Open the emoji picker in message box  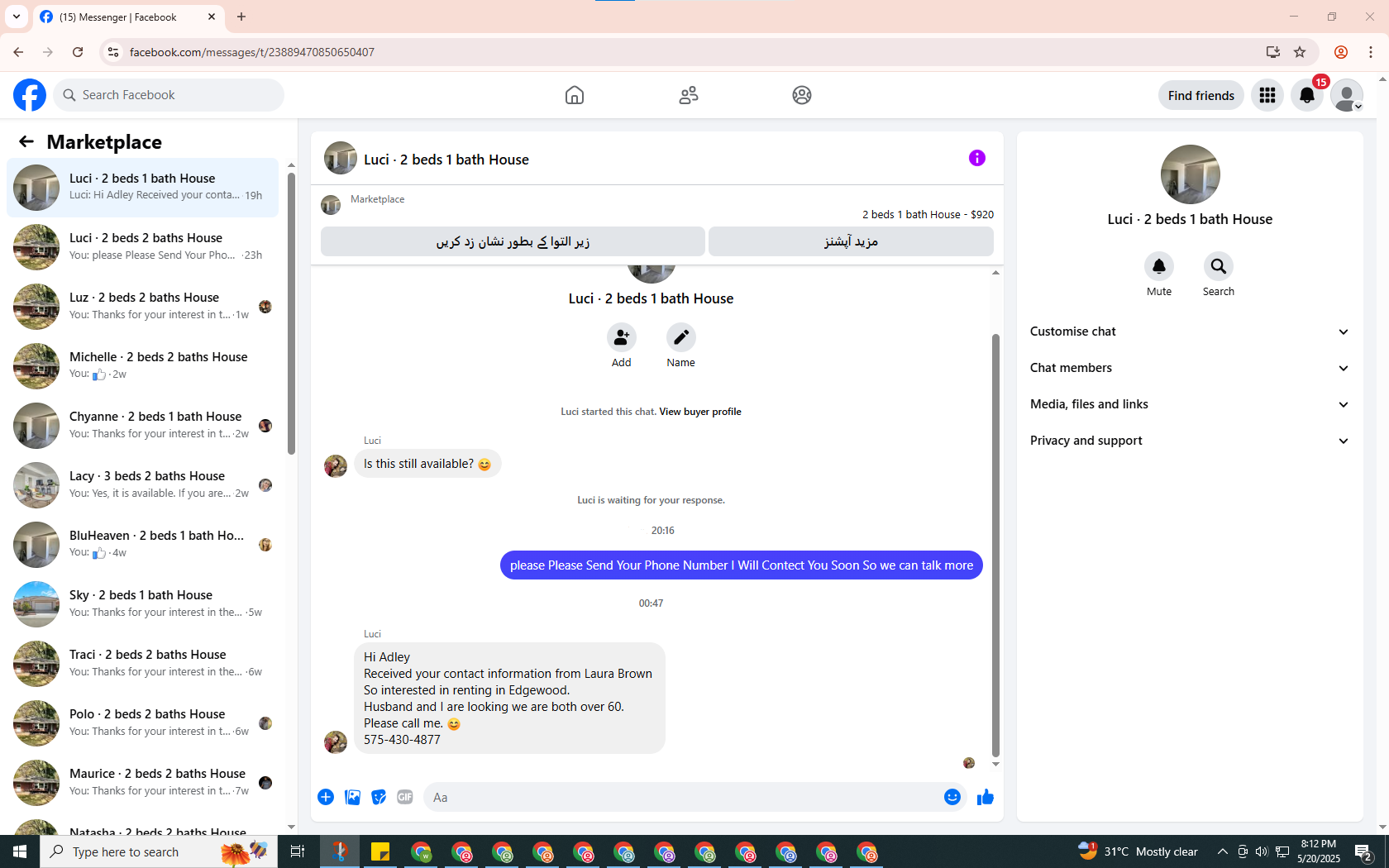pos(952,797)
